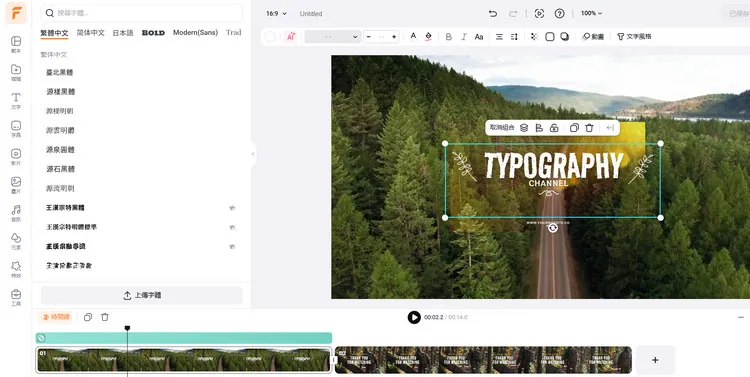The height and width of the screenshot is (377, 750).
Task: Delete selected group from floating toolbar
Action: (589, 128)
